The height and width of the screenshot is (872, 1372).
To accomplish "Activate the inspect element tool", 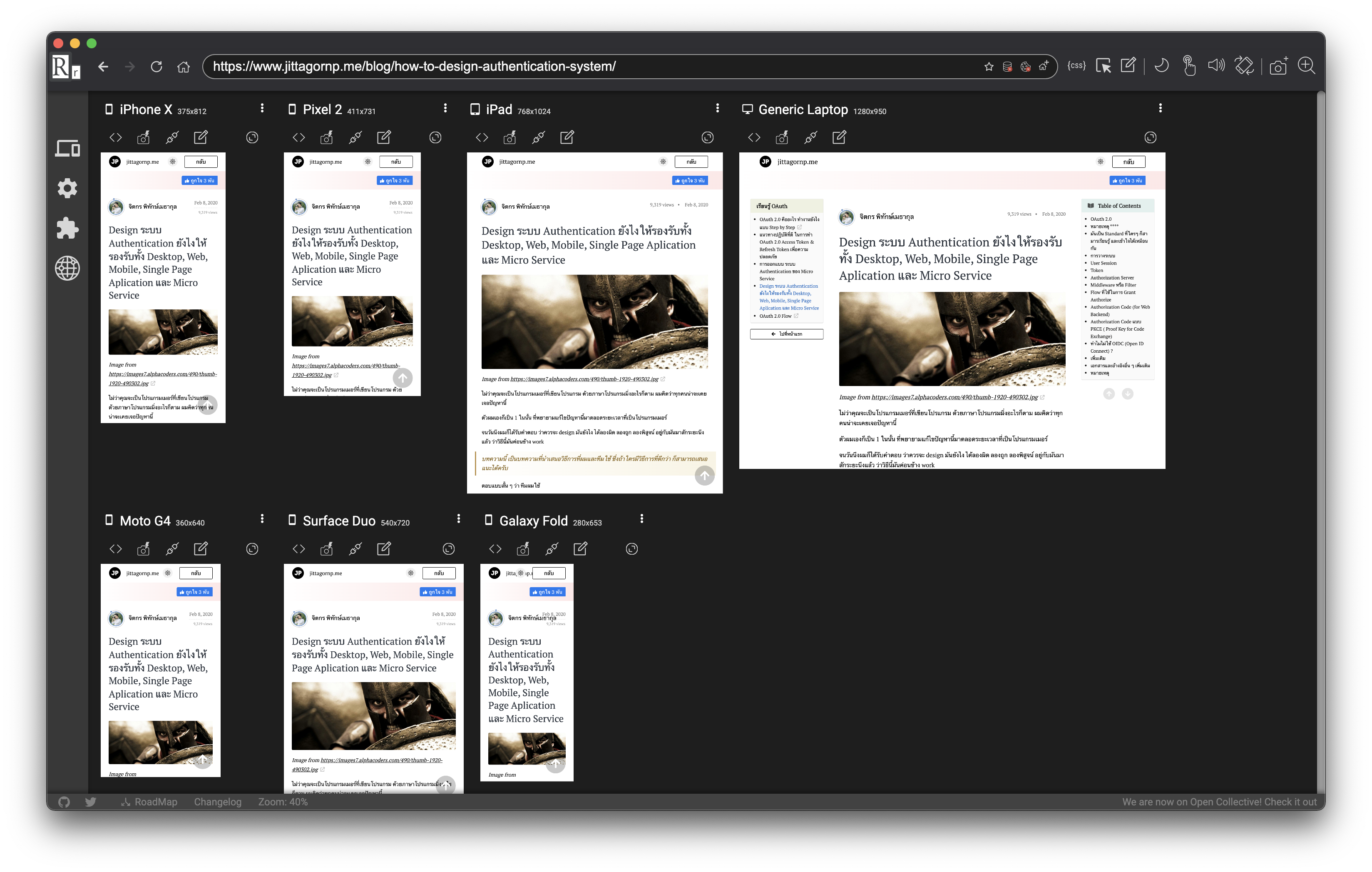I will point(1103,66).
